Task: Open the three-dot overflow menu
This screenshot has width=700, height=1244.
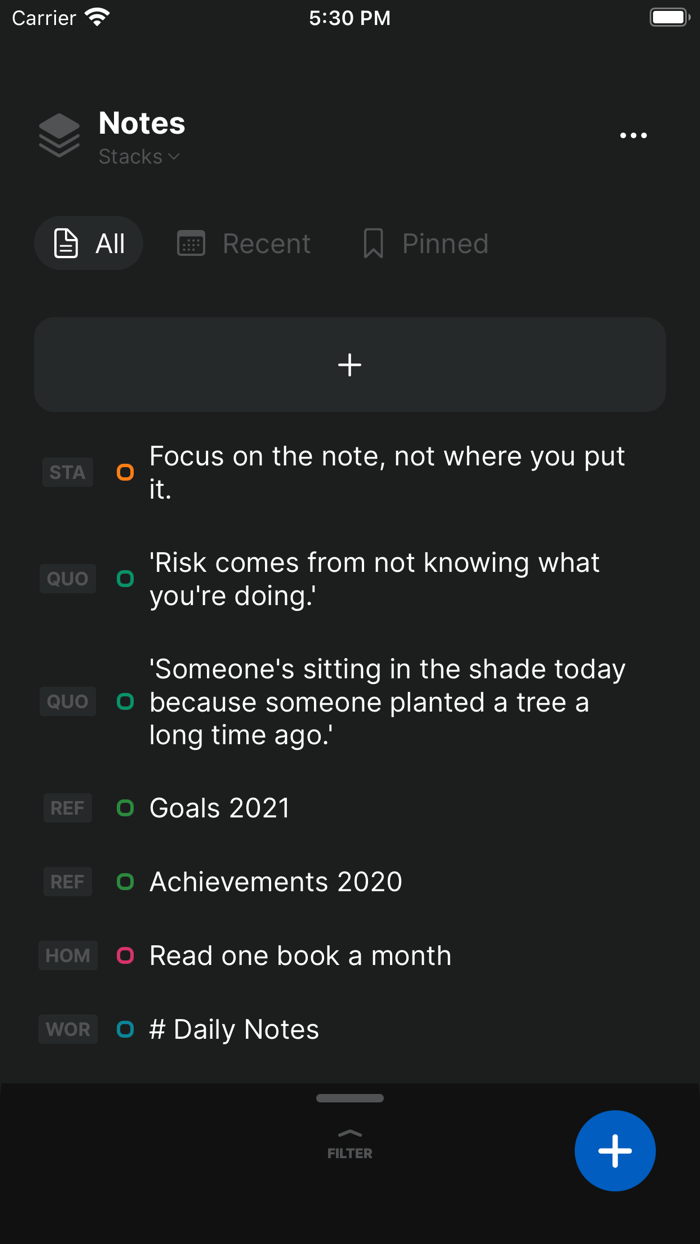Action: pos(633,135)
